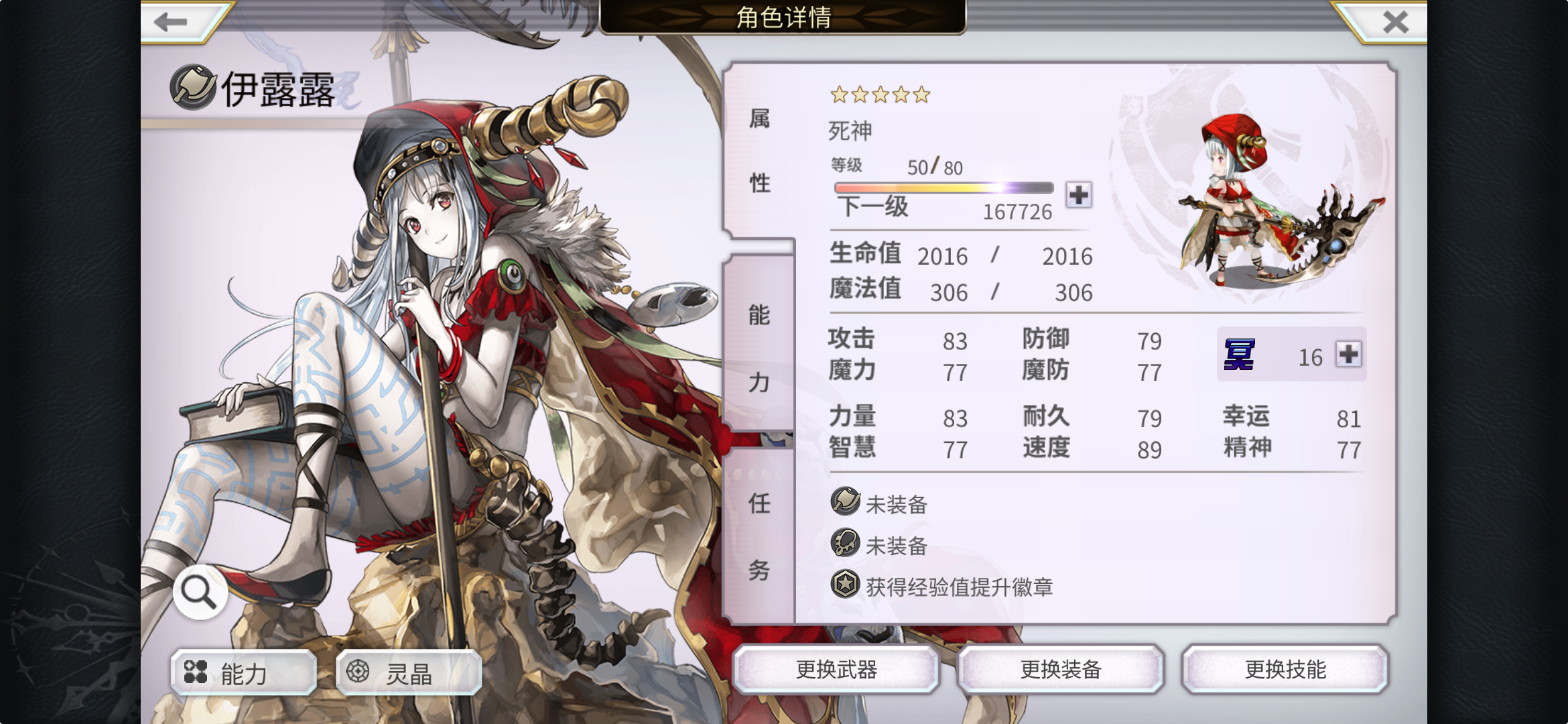The image size is (1568, 724).
Task: Select the dark 冥 element icon
Action: coord(1240,354)
